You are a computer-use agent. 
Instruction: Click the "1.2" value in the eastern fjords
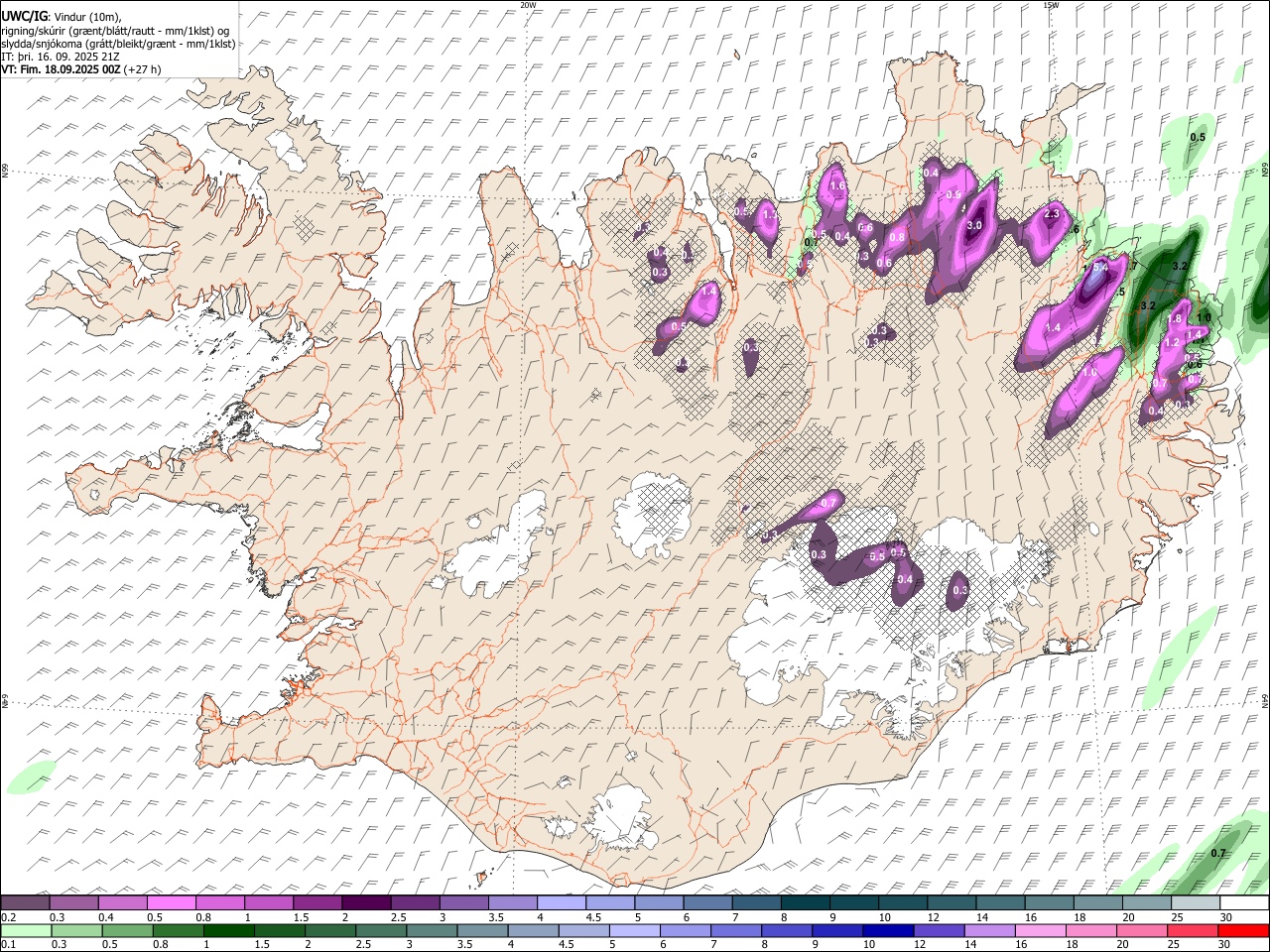click(x=1171, y=342)
